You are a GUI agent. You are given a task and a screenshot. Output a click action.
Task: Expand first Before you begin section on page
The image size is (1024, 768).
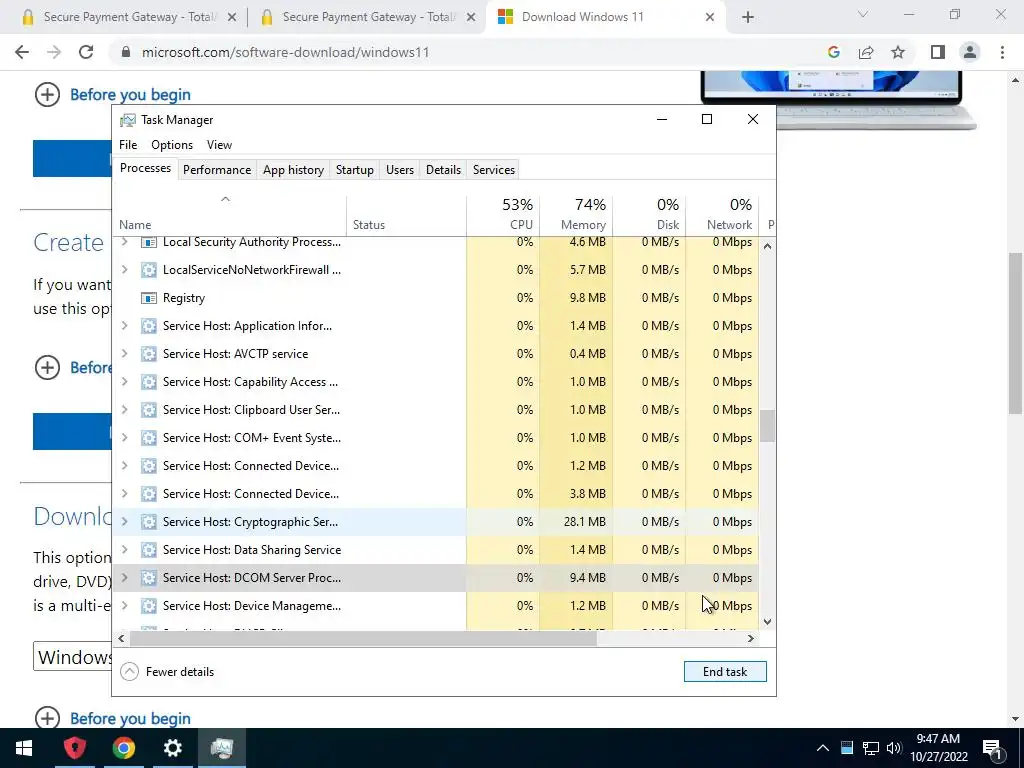[112, 95]
